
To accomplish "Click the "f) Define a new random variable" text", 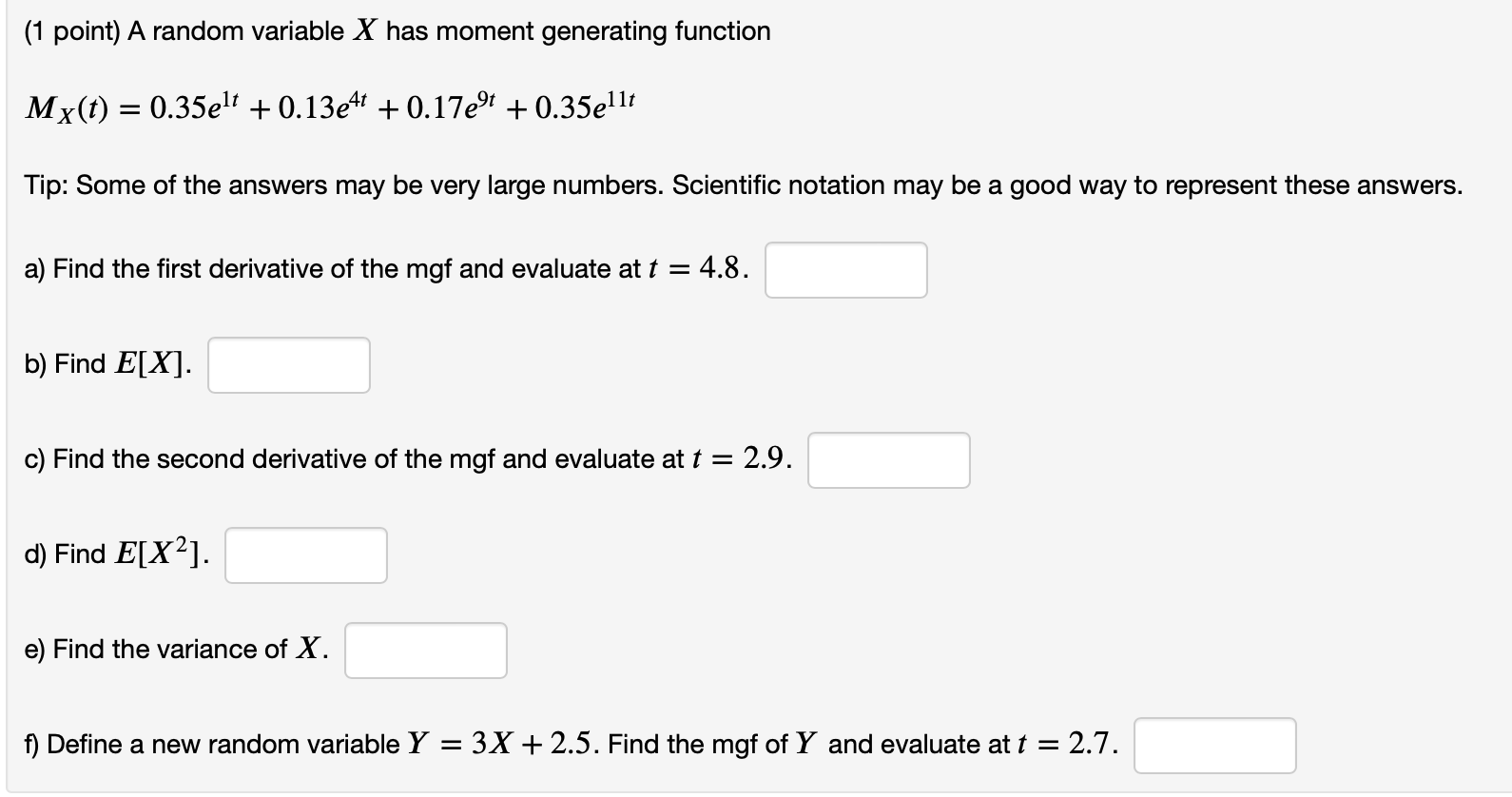I will [212, 745].
